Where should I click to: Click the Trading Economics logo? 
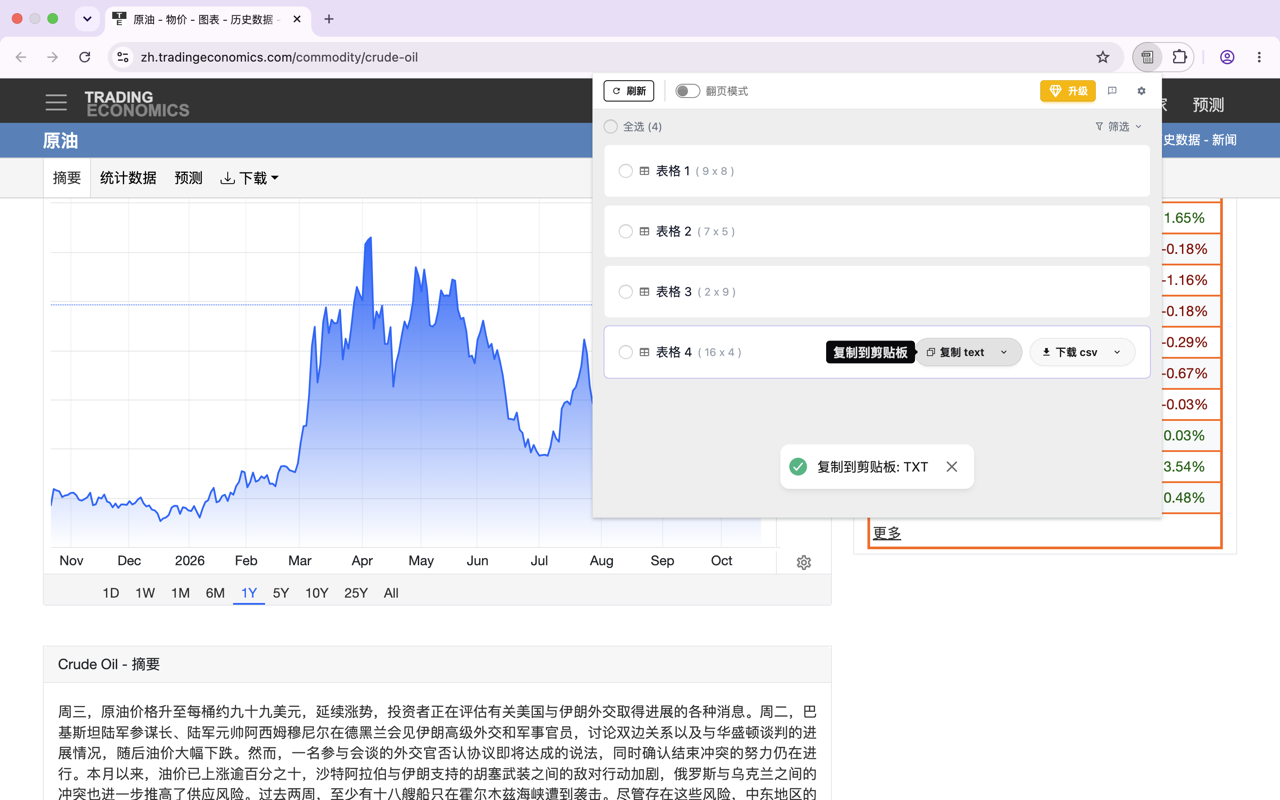coord(136,104)
